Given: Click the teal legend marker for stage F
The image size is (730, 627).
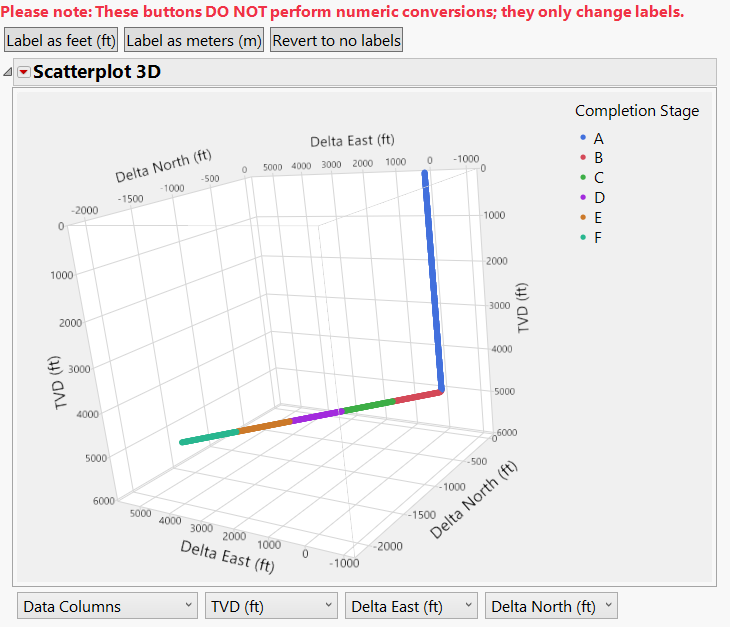Looking at the screenshot, I should 583,237.
